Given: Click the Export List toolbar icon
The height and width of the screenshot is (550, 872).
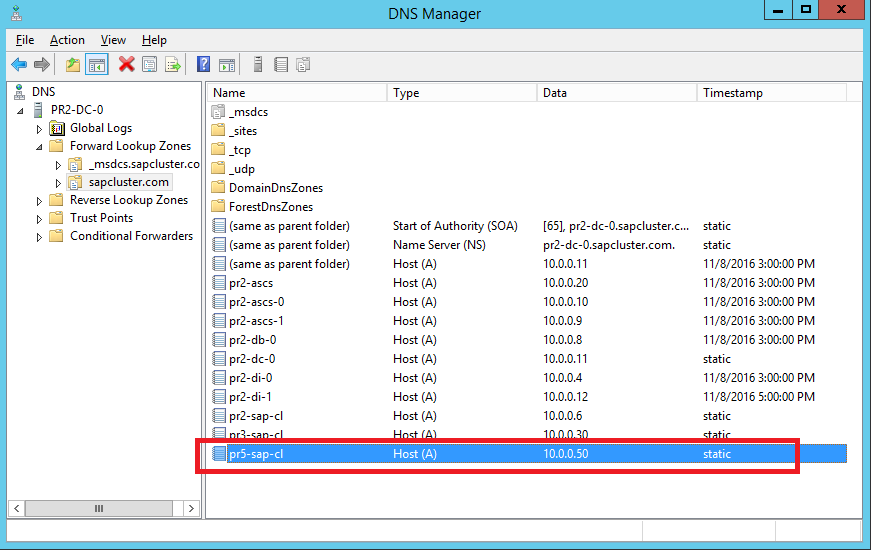Looking at the screenshot, I should click(173, 65).
